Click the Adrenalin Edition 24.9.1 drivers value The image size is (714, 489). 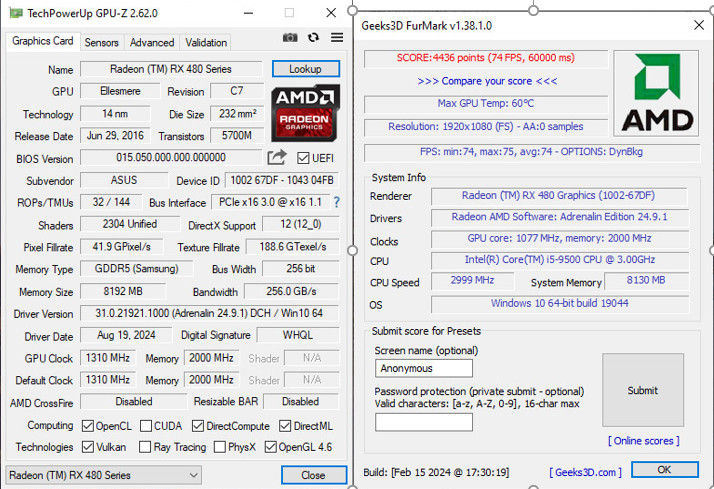click(559, 217)
